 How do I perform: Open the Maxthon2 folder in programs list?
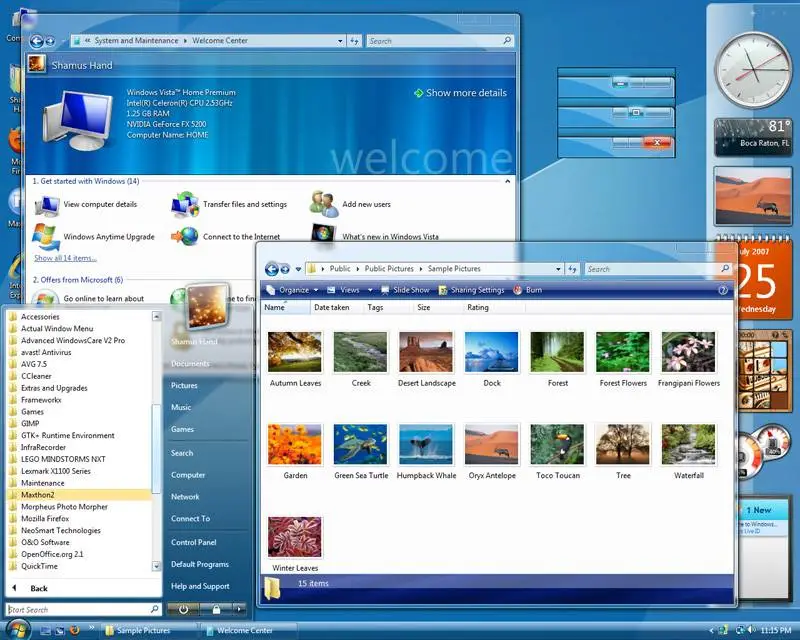click(79, 495)
